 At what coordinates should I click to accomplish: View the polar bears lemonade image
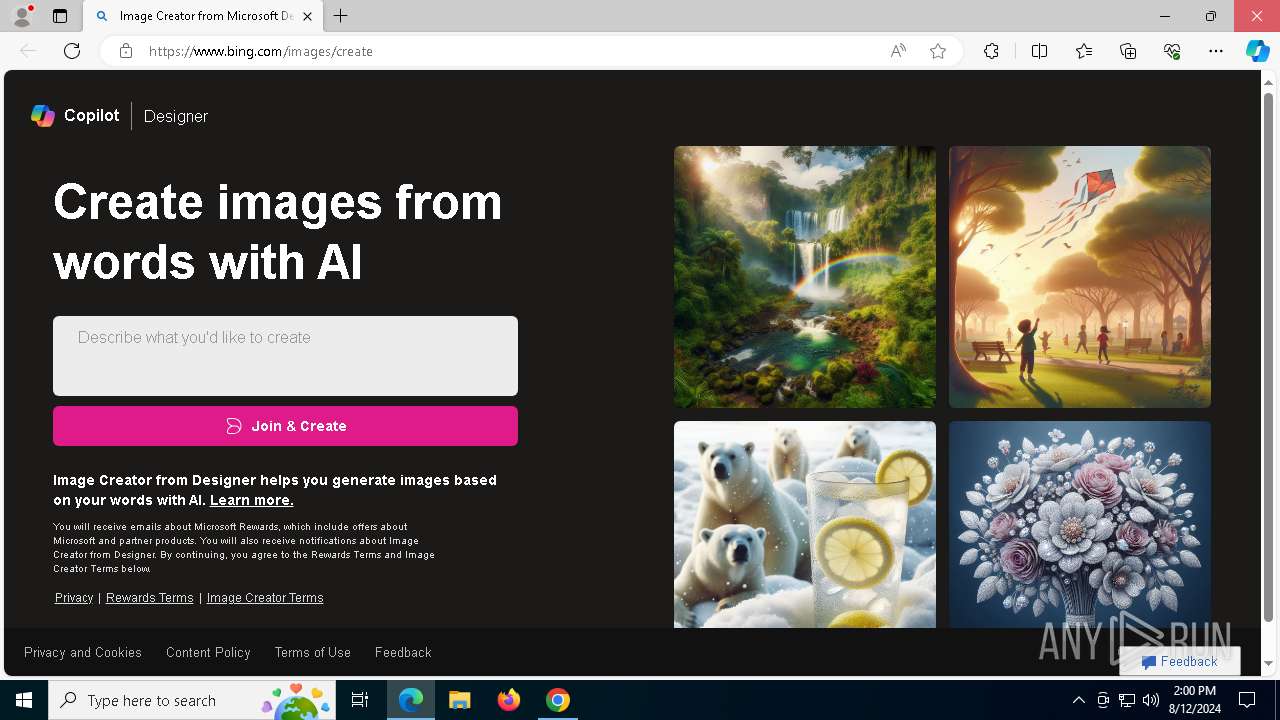pos(805,524)
